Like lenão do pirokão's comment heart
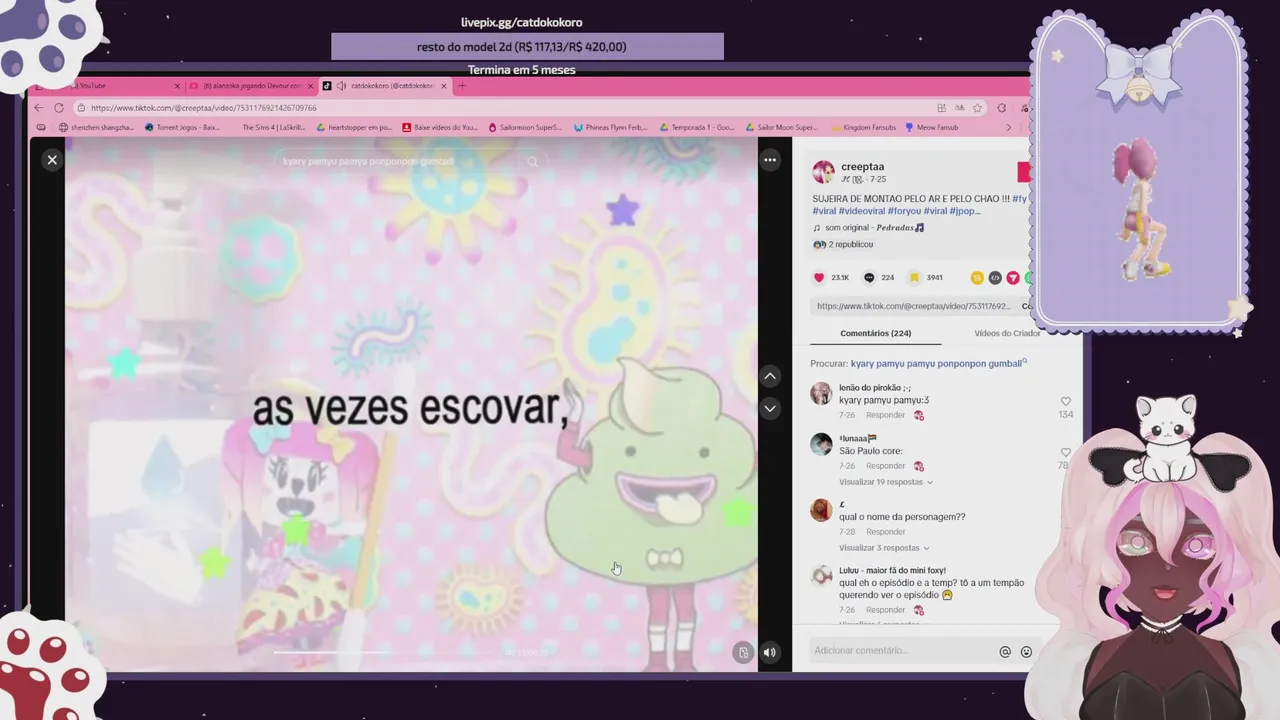1280x720 pixels. [x=1066, y=402]
